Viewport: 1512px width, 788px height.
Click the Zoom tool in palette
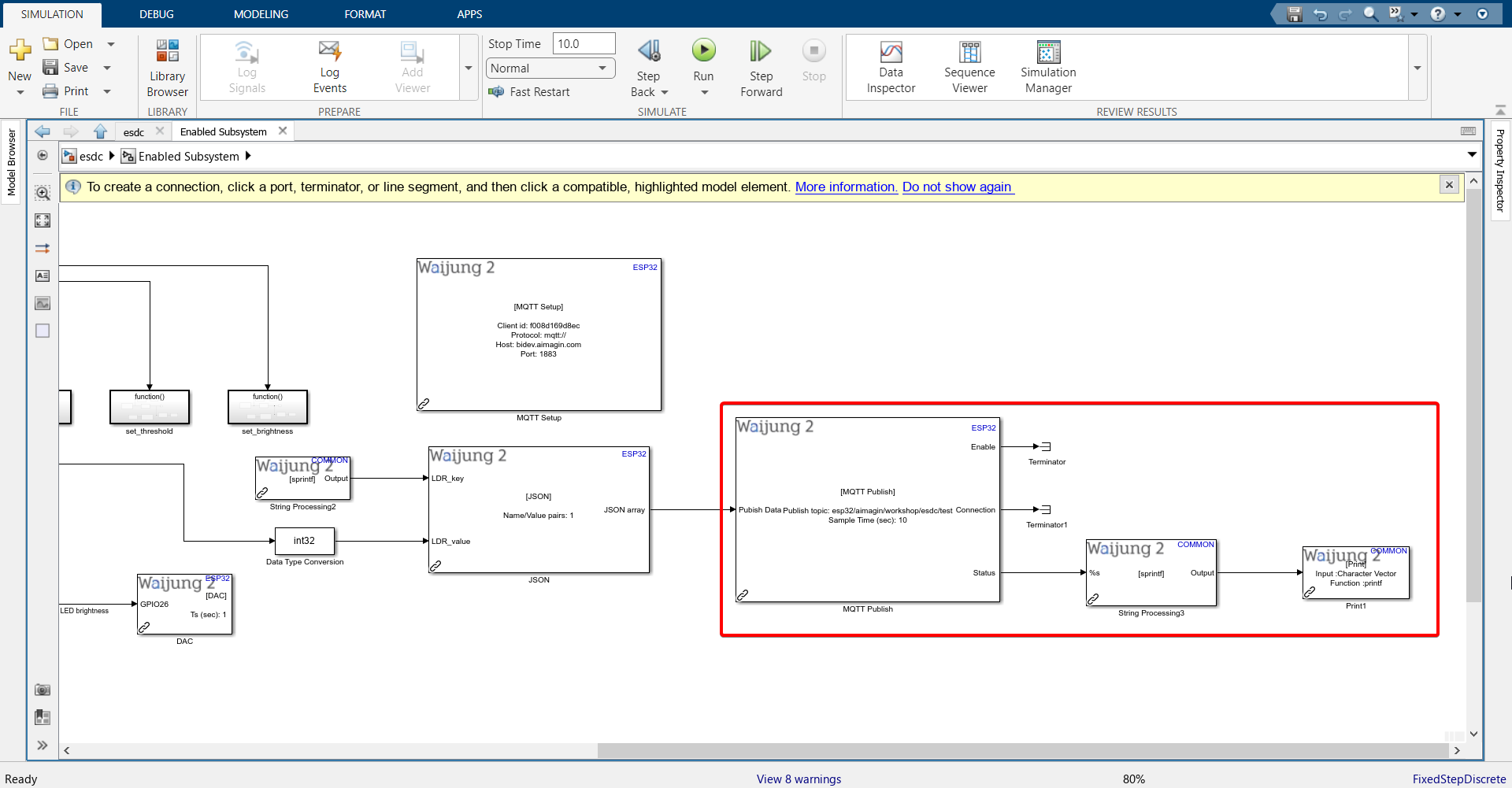(43, 193)
